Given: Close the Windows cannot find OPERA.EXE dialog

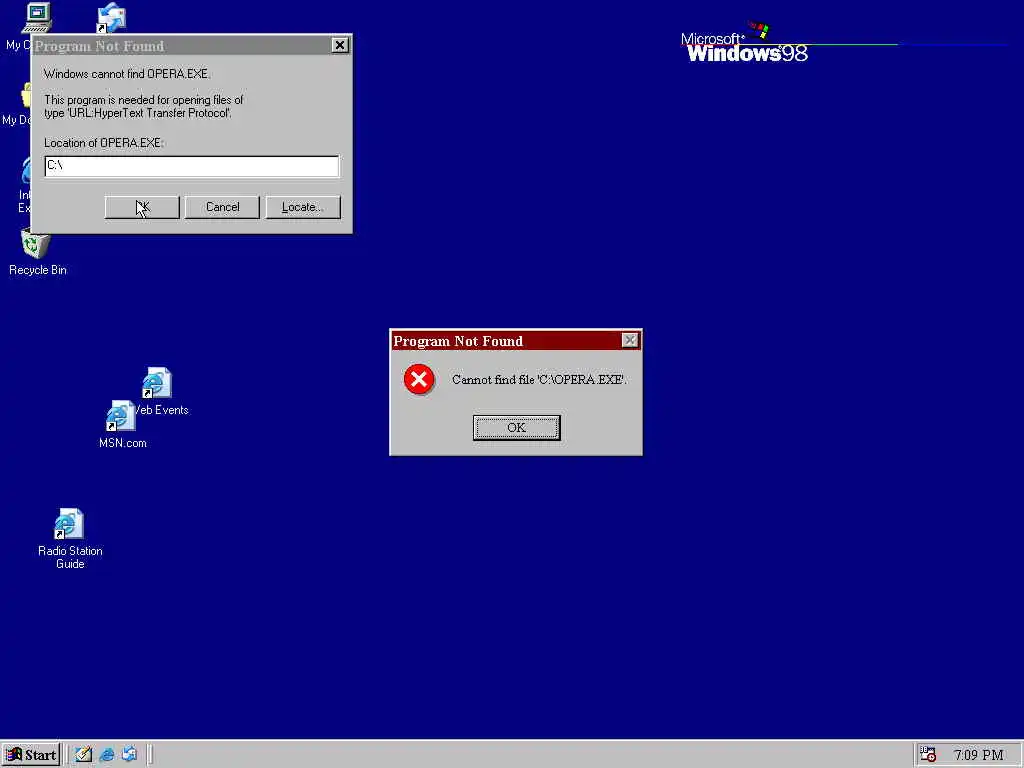Looking at the screenshot, I should (340, 45).
